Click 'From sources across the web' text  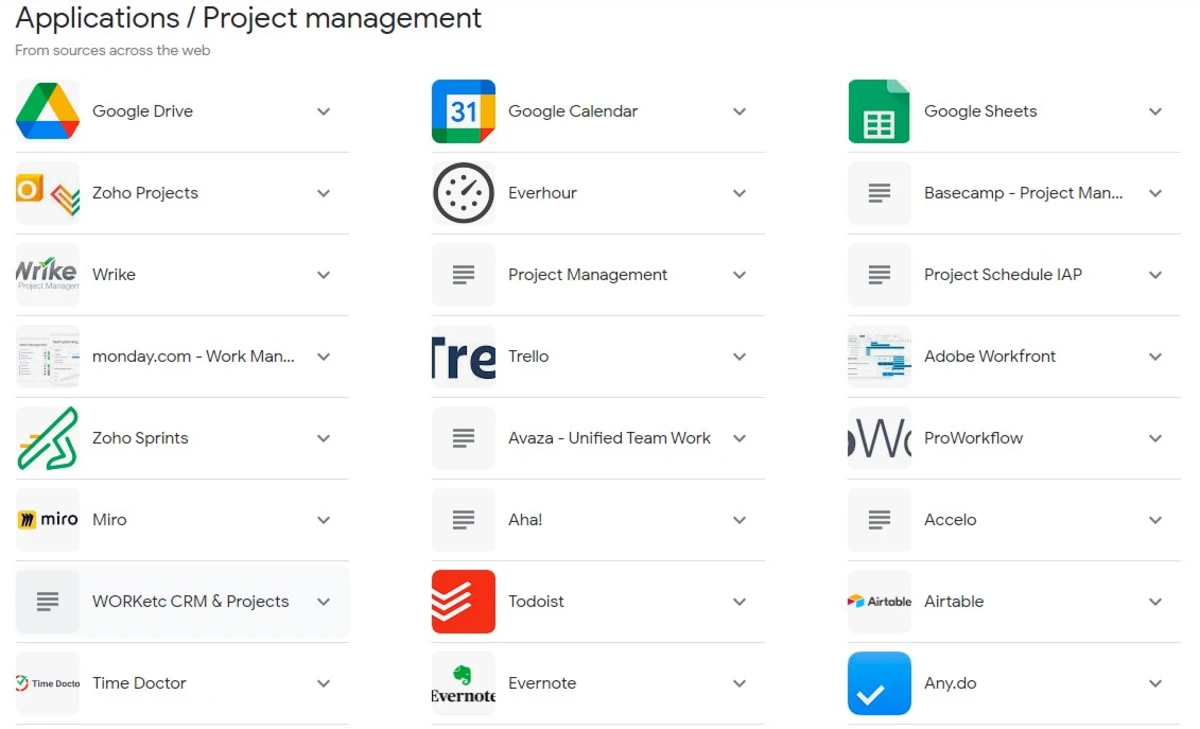coord(113,50)
